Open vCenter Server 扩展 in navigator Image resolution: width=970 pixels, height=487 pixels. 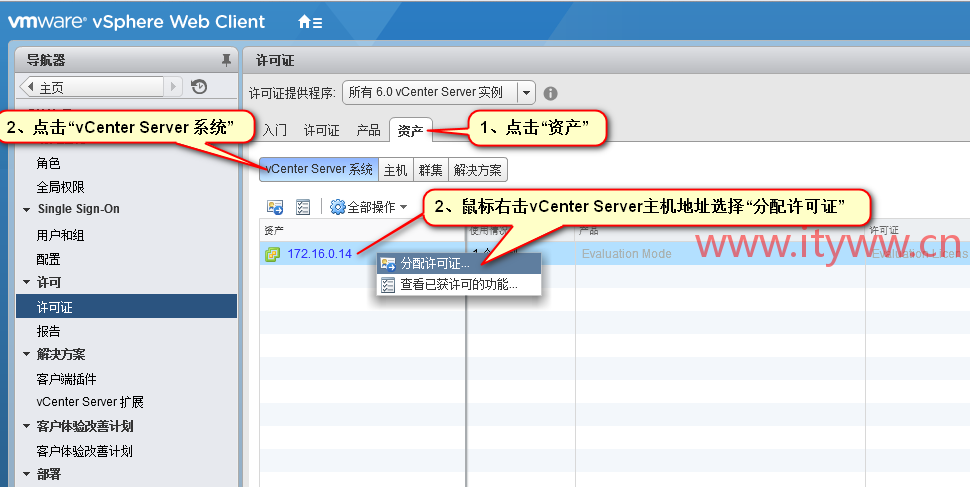coord(90,402)
